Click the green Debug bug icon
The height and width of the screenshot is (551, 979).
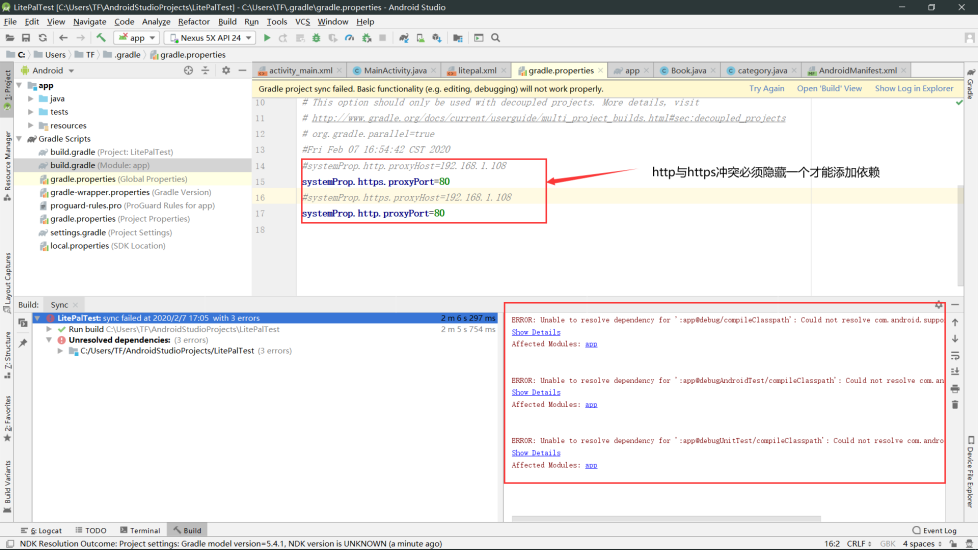pyautogui.click(x=316, y=38)
